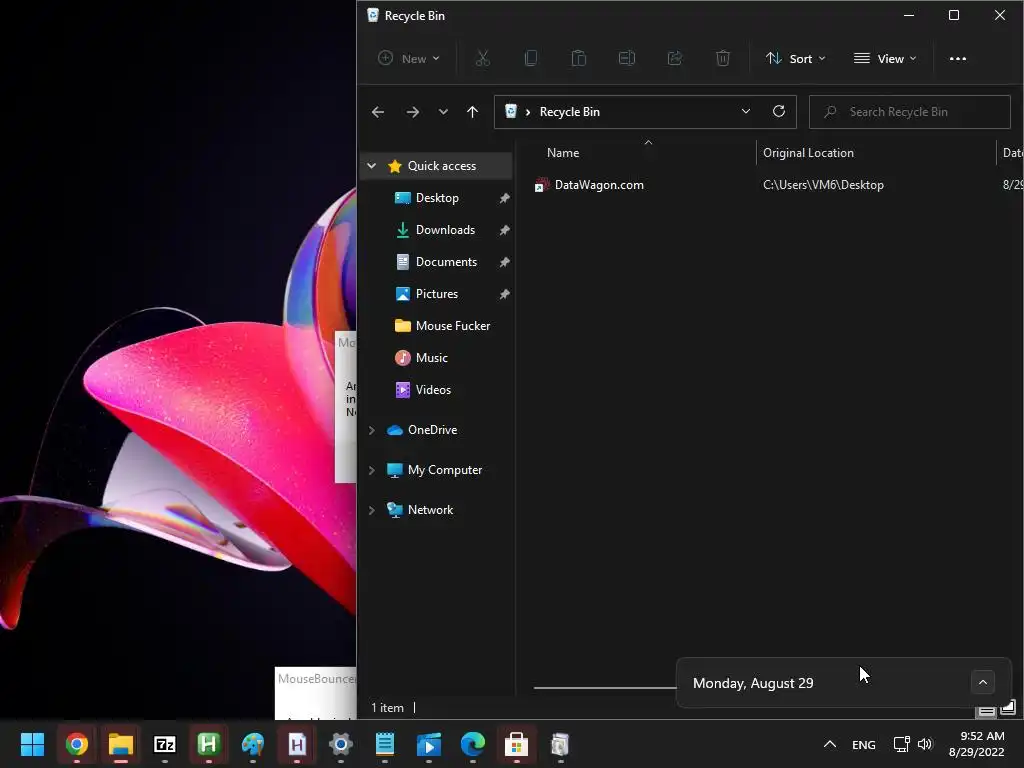Open Desktop in Quick access
Screen dimensions: 1024x768
[437, 198]
